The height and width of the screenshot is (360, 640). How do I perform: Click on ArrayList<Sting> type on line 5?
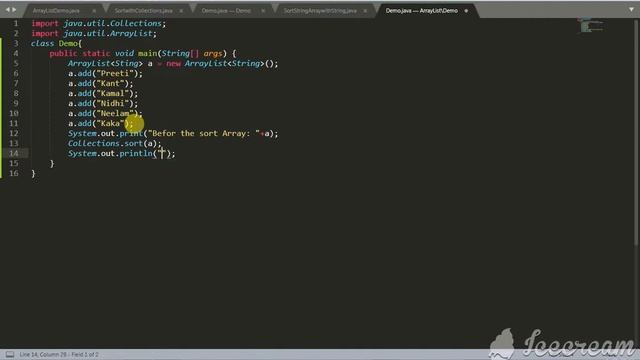click(105, 63)
